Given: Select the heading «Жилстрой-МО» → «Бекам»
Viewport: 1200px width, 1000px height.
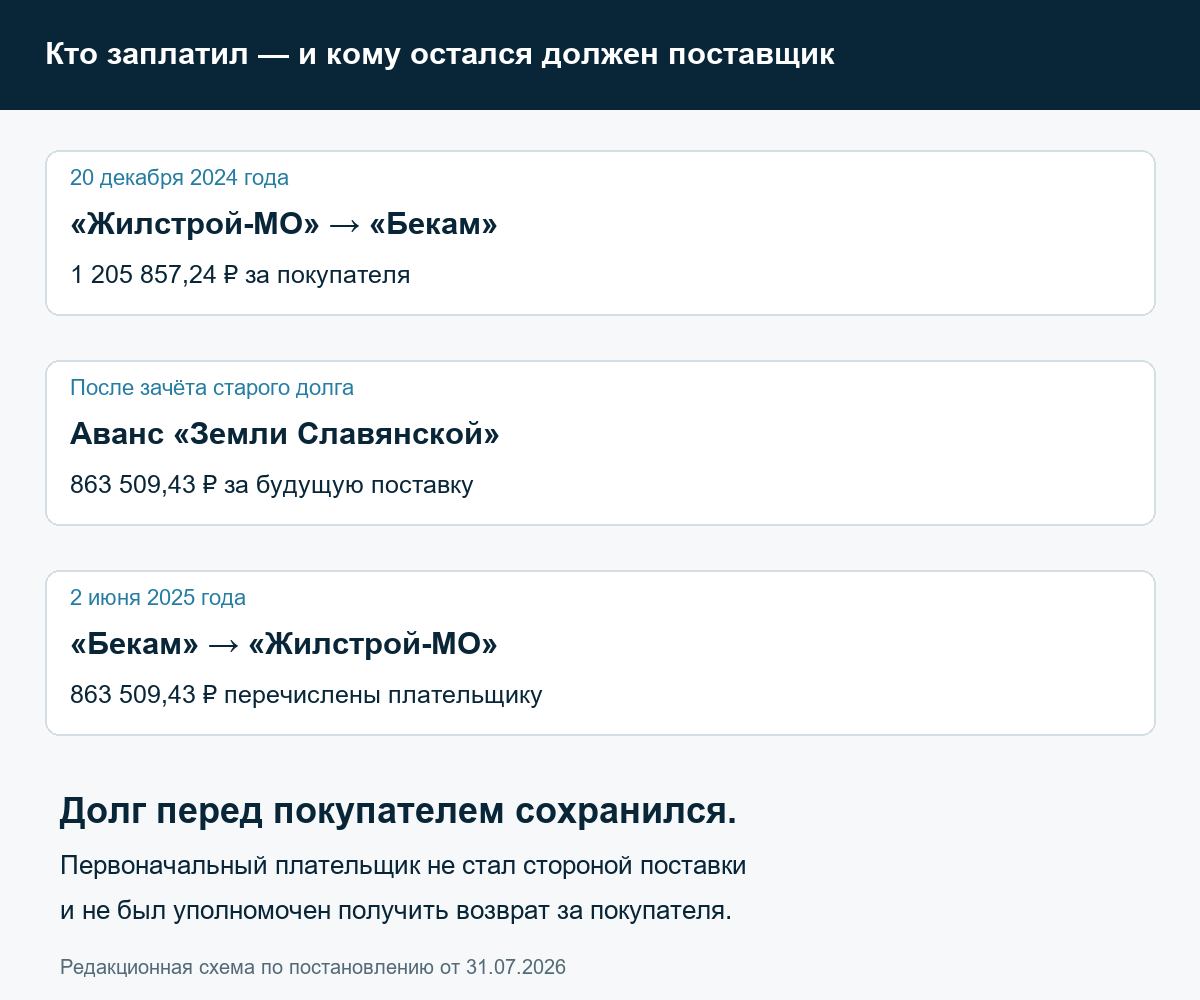Looking at the screenshot, I should [x=284, y=224].
